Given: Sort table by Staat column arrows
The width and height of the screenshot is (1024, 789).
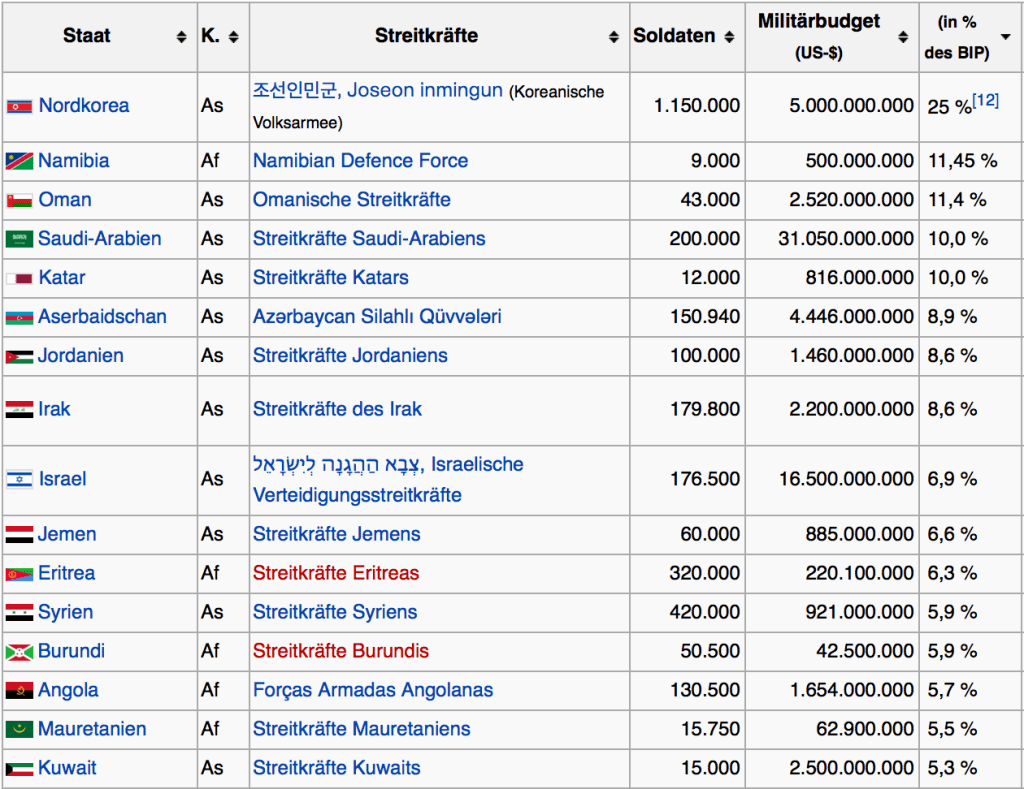Looking at the screenshot, I should tap(181, 37).
